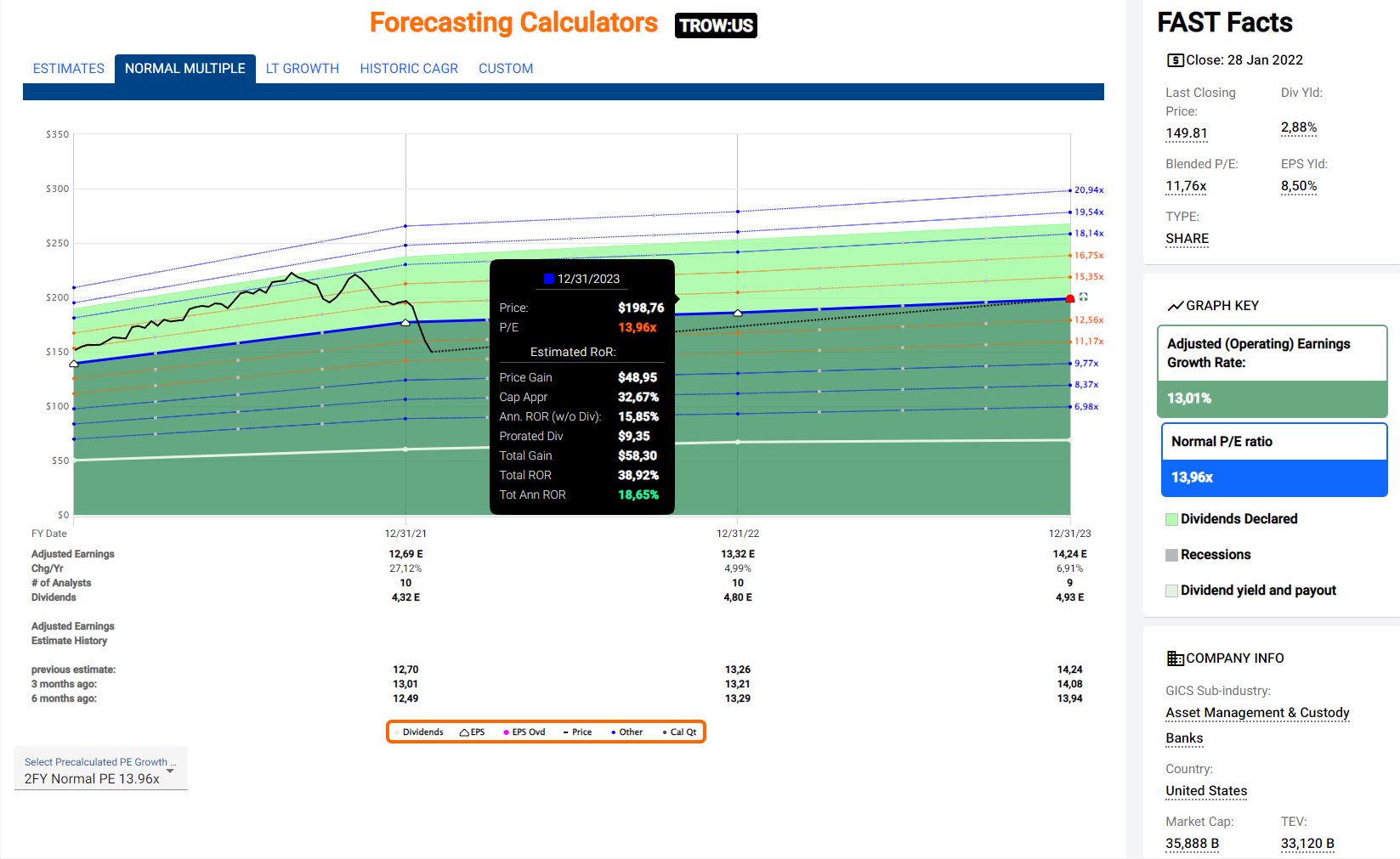Image resolution: width=1400 pixels, height=859 pixels.
Task: Open the Historic CAGR tab
Action: 409,69
